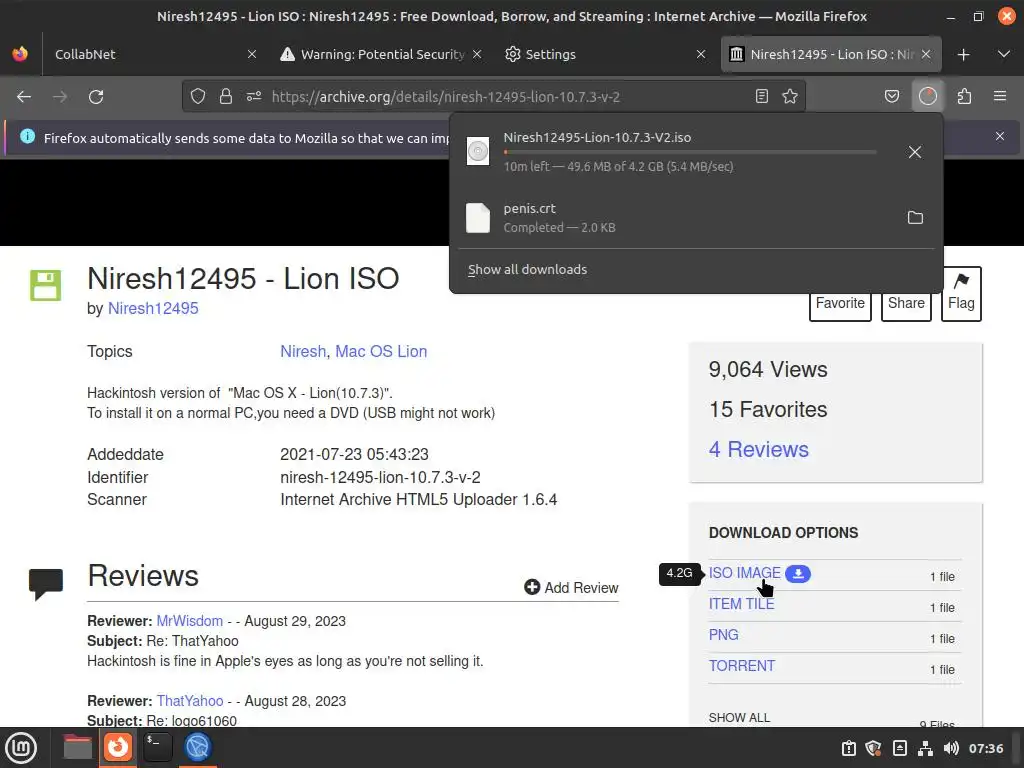Close the Settings tab
Viewport: 1024px width, 768px height.
click(701, 54)
